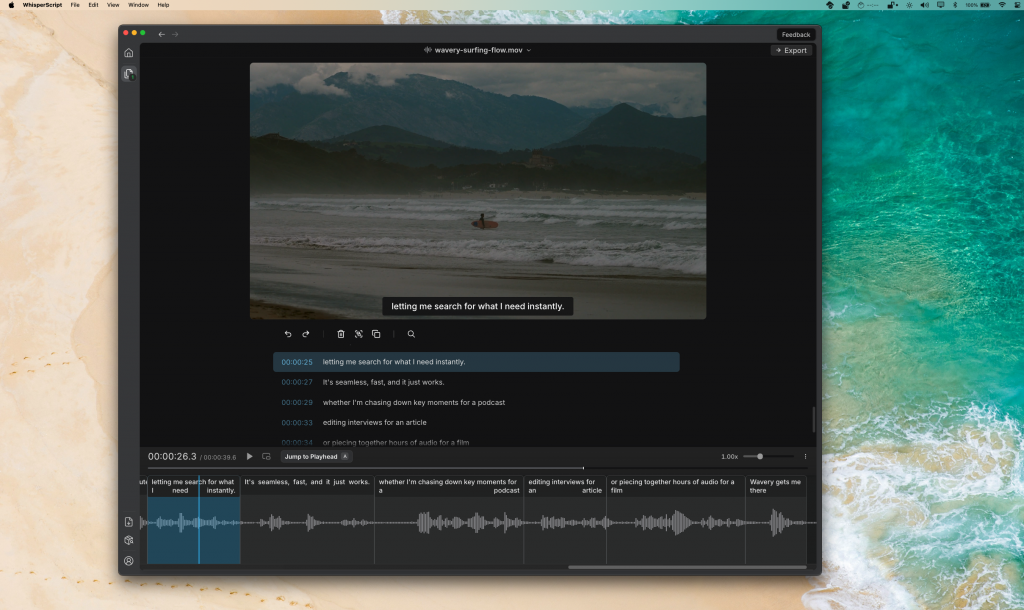Open the Help menu
Screen dimensions: 1024x610
click(x=163, y=5)
